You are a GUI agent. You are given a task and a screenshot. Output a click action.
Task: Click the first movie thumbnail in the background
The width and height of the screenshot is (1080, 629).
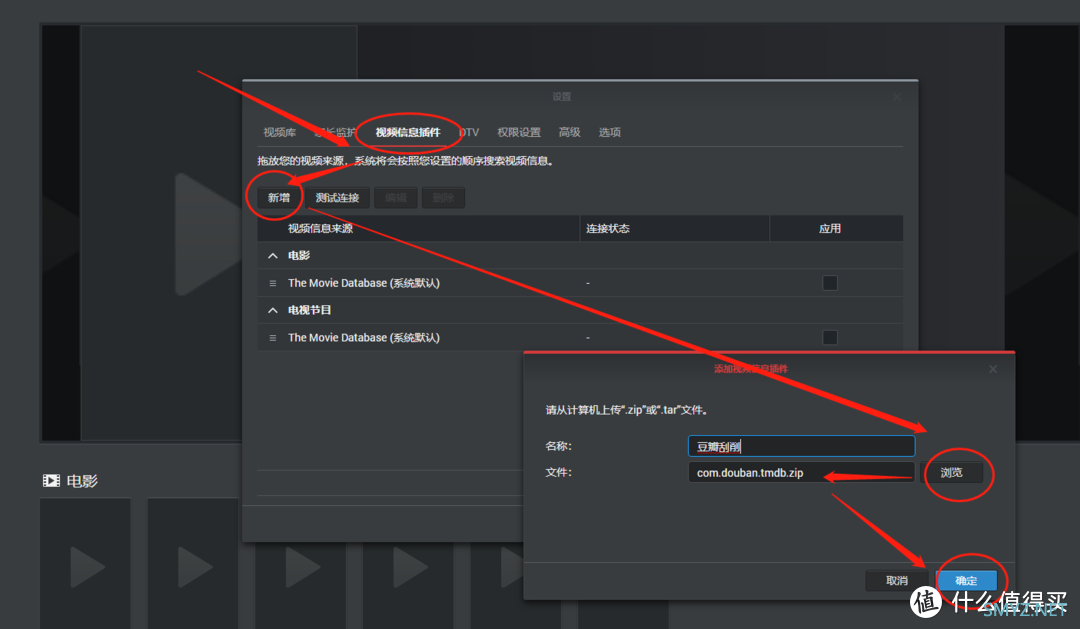[x=85, y=563]
